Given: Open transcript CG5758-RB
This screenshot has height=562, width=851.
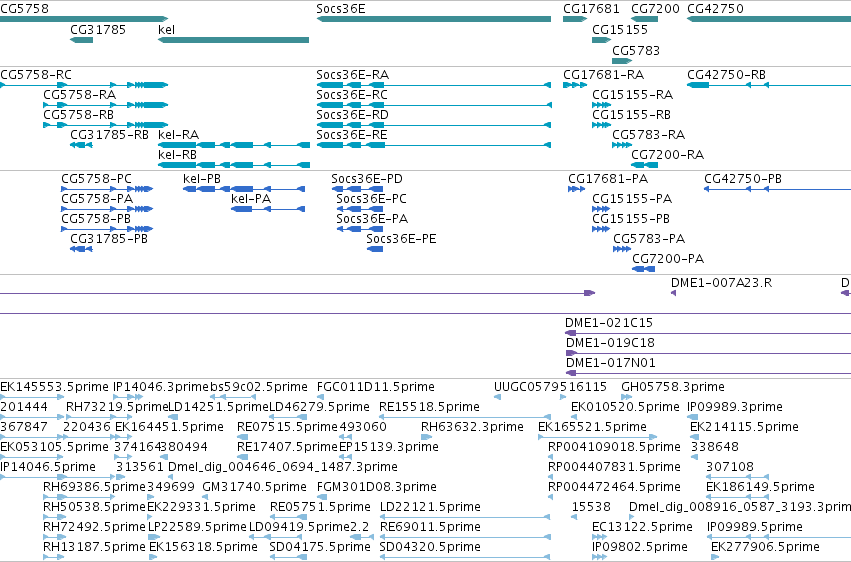Looking at the screenshot, I should [106, 125].
